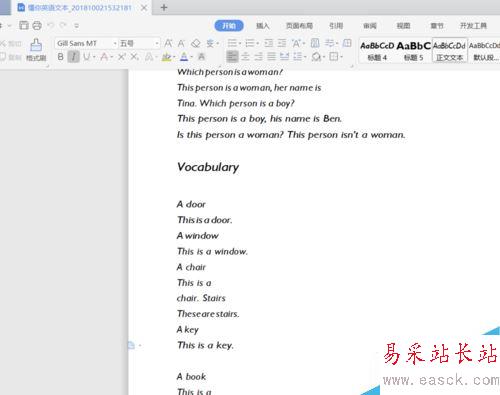This screenshot has width=500, height=395.
Task: Click the phonetic guide icon
Action: (x=210, y=43)
